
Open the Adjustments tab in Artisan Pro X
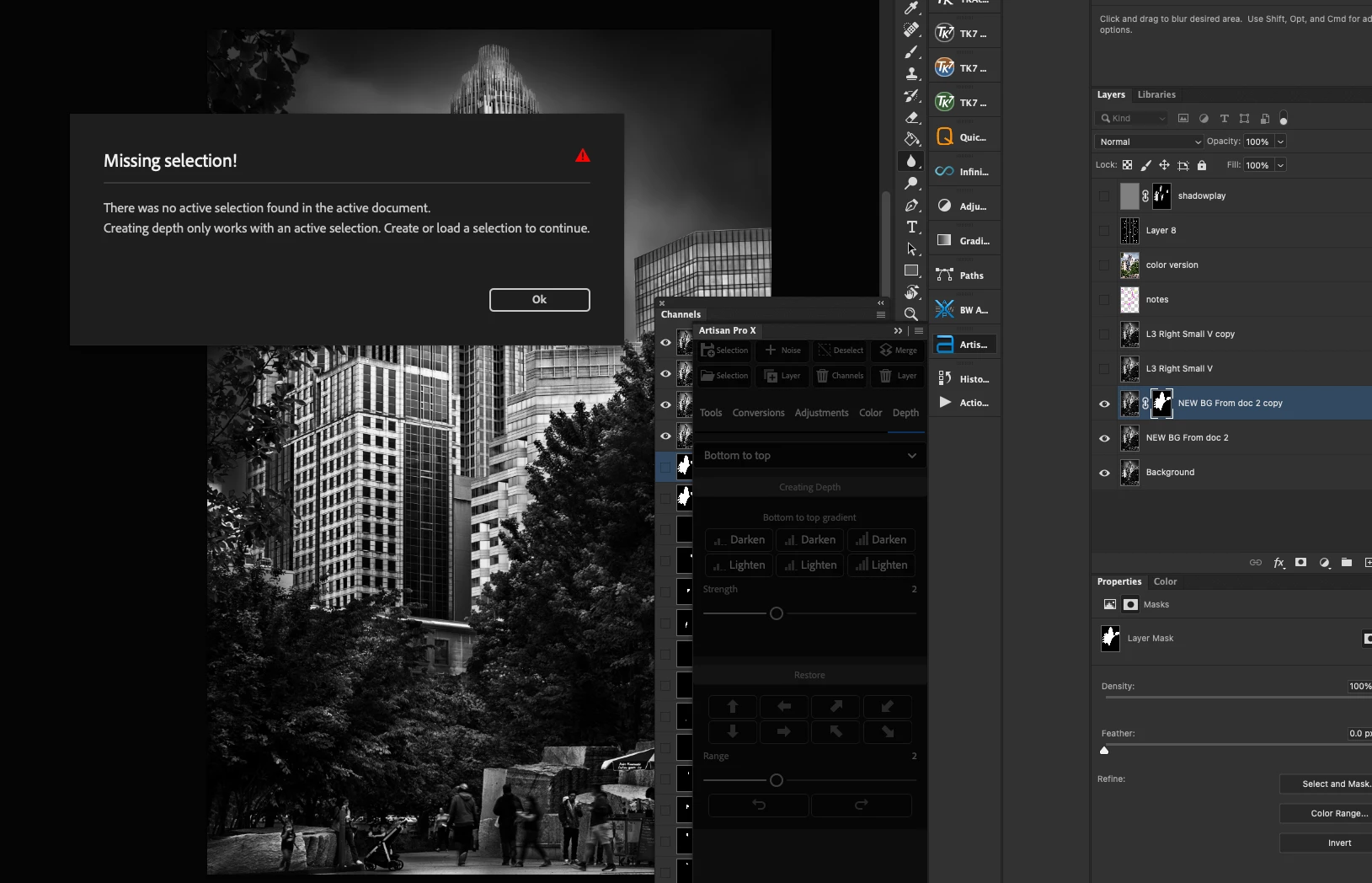pos(821,413)
